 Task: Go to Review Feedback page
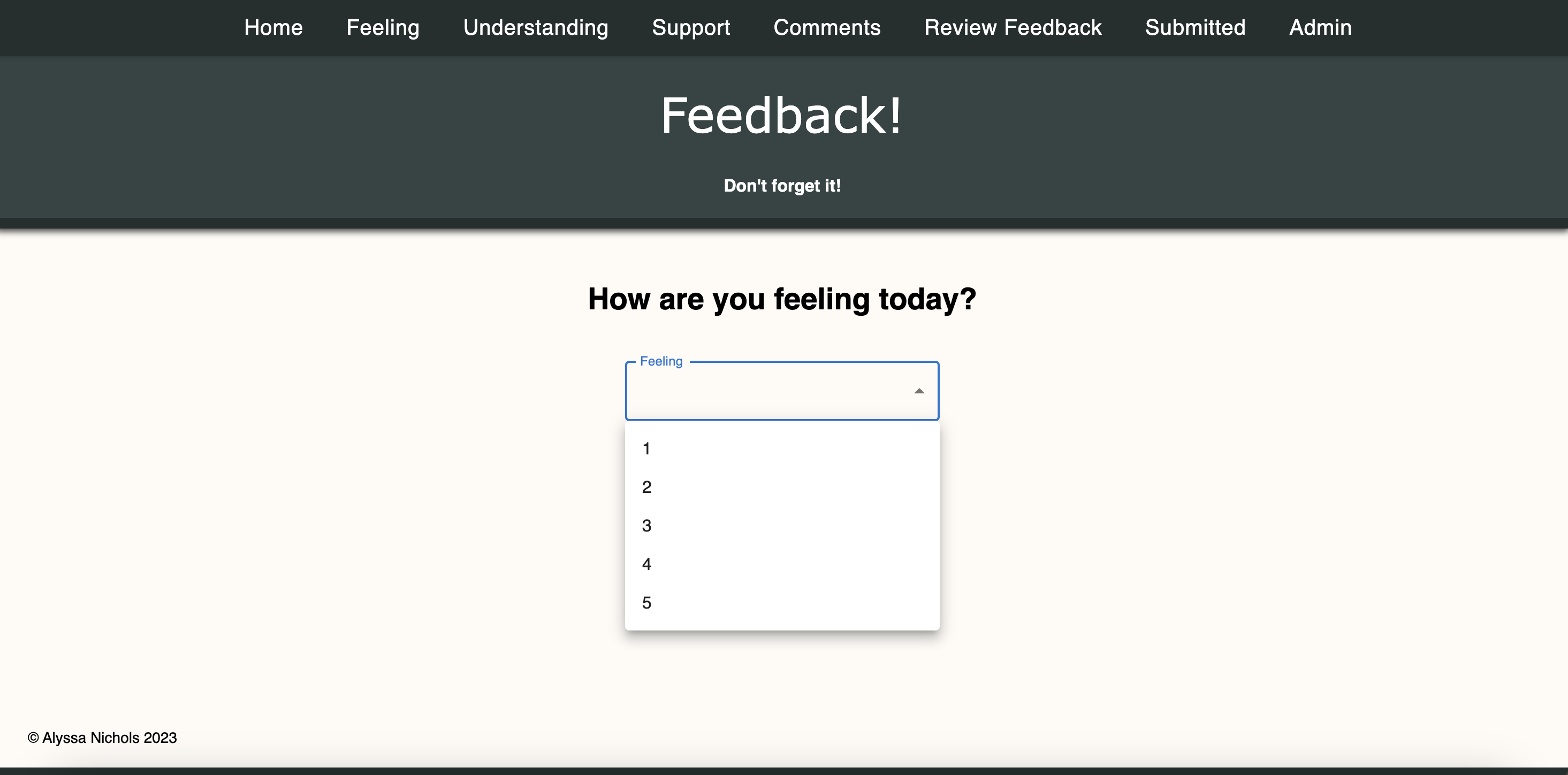pos(1013,27)
